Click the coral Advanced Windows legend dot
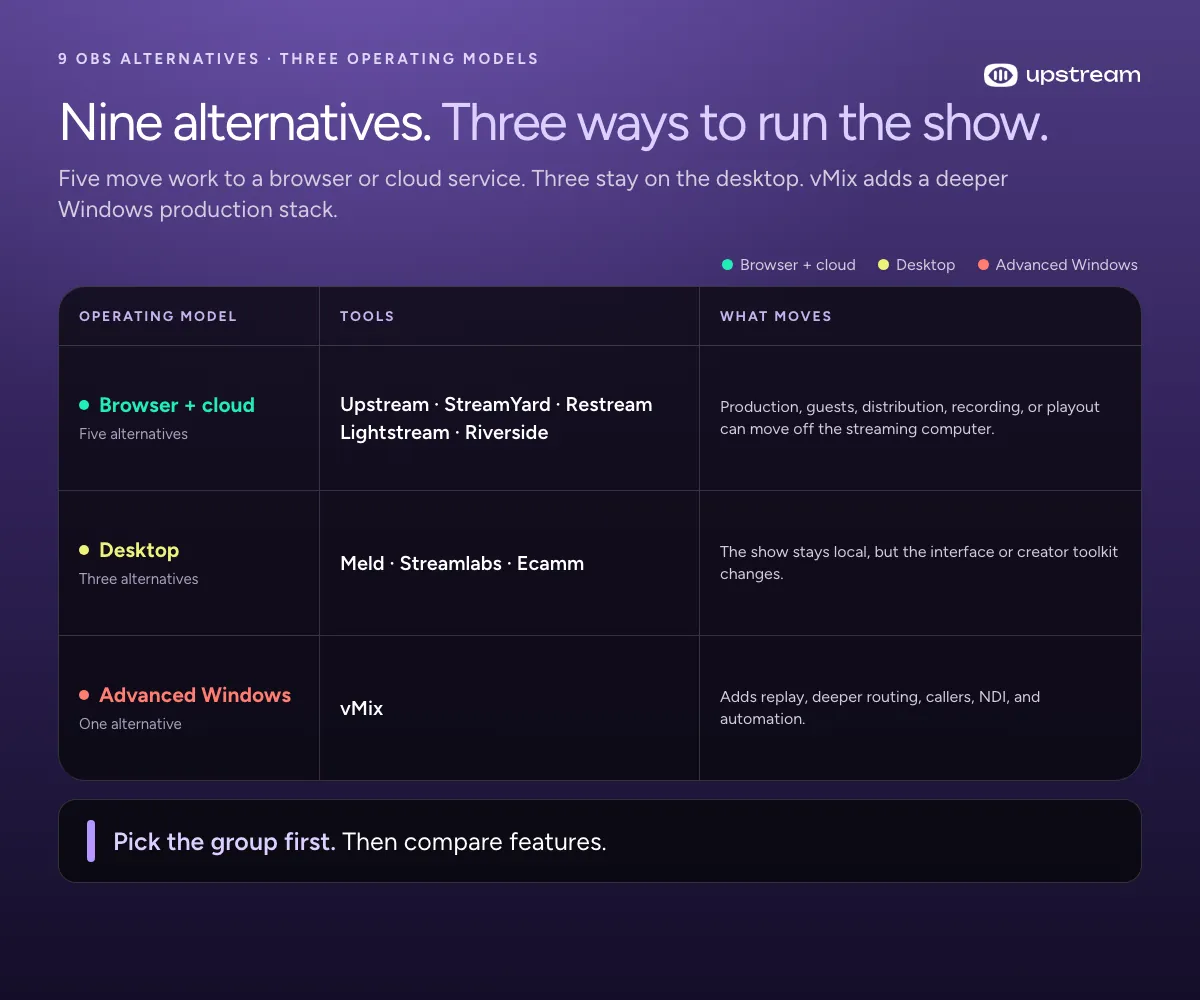The height and width of the screenshot is (1000, 1200). tap(983, 265)
